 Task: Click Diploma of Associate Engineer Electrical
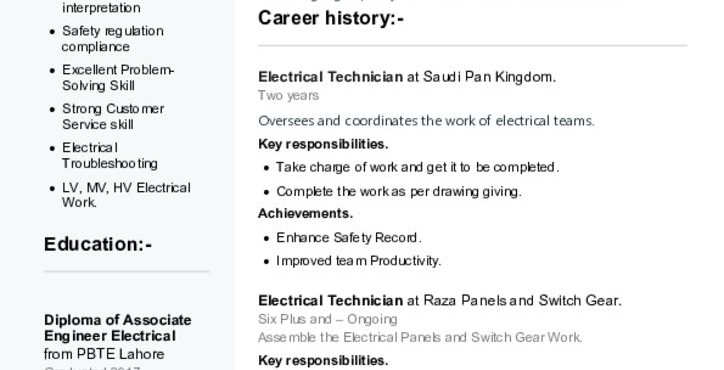click(x=118, y=328)
